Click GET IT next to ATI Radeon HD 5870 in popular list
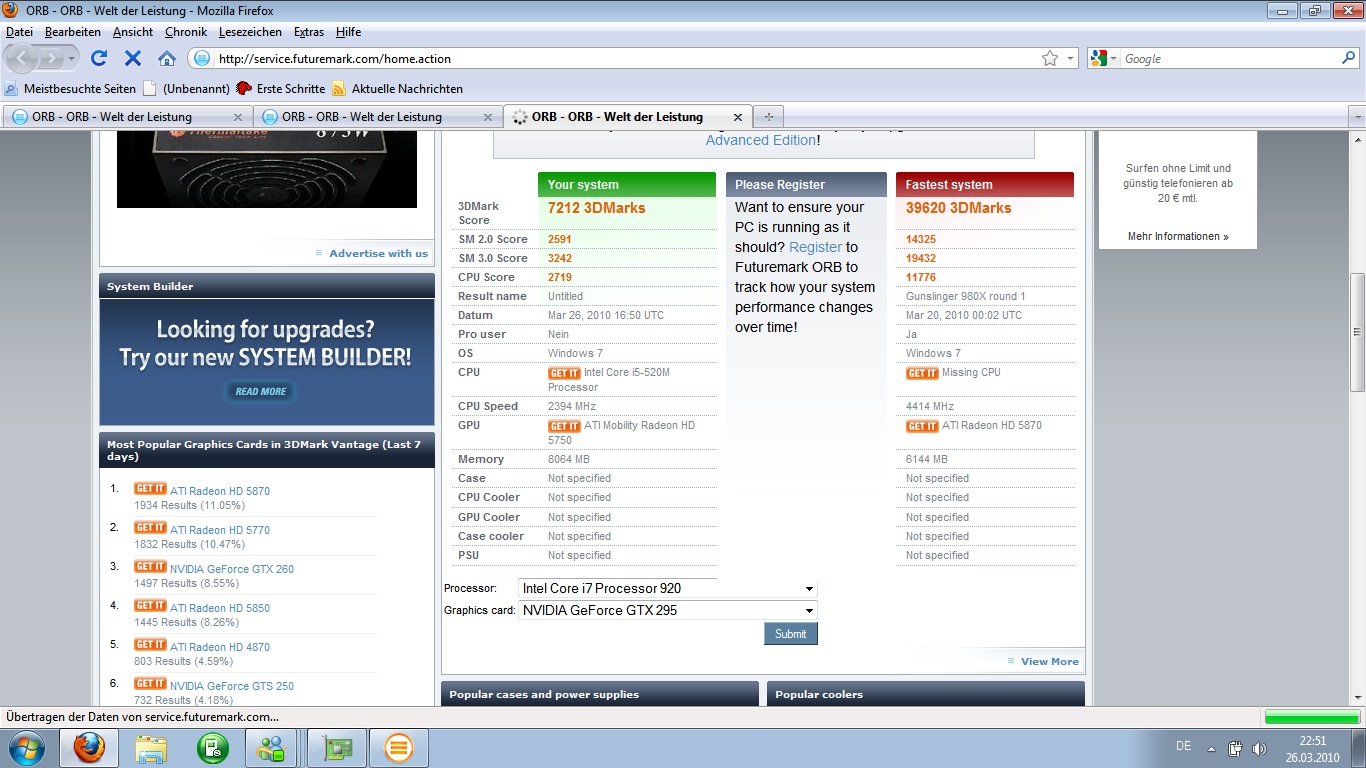Image resolution: width=1366 pixels, height=768 pixels. point(150,489)
